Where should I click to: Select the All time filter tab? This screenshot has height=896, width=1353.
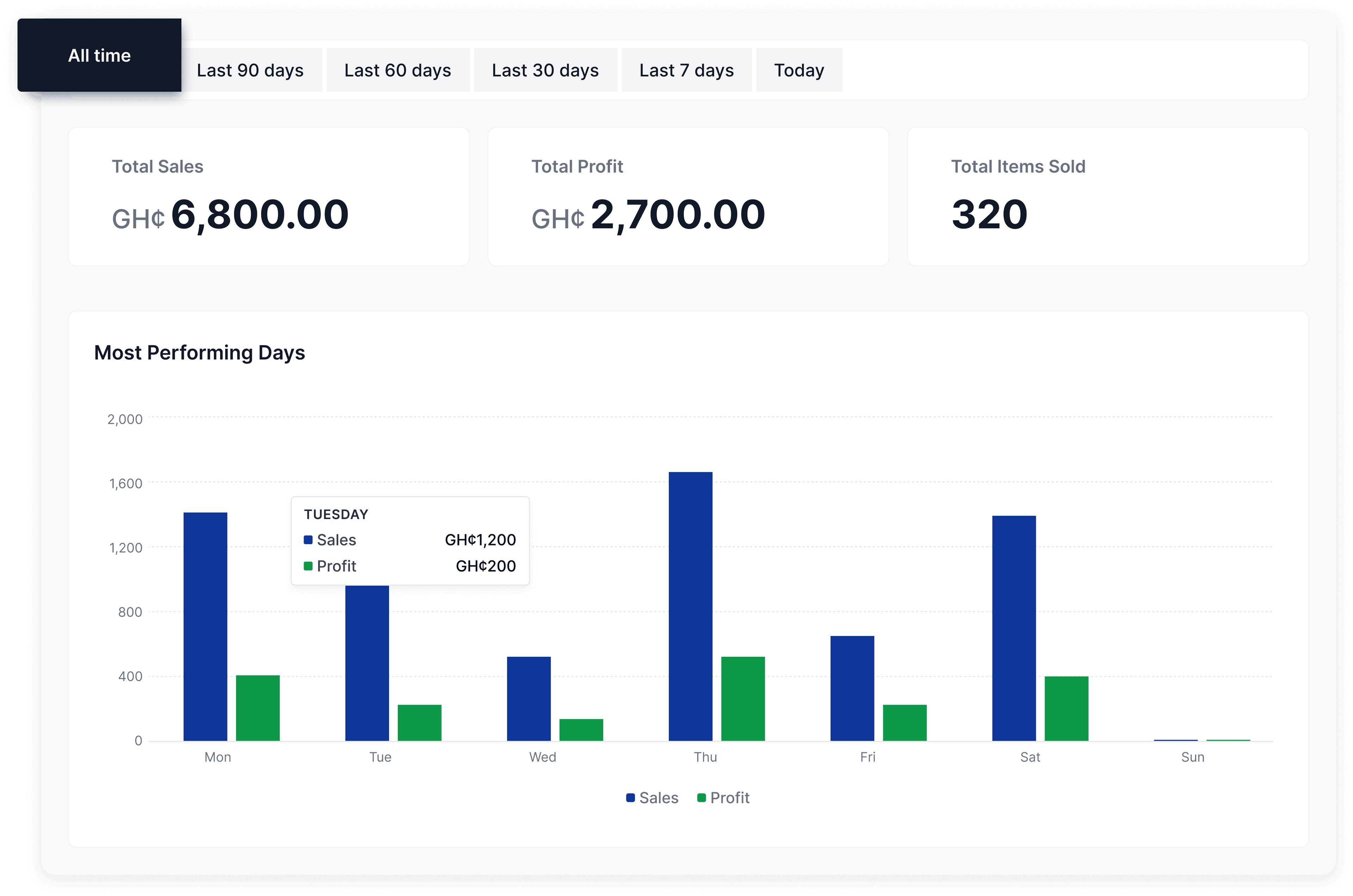click(99, 55)
